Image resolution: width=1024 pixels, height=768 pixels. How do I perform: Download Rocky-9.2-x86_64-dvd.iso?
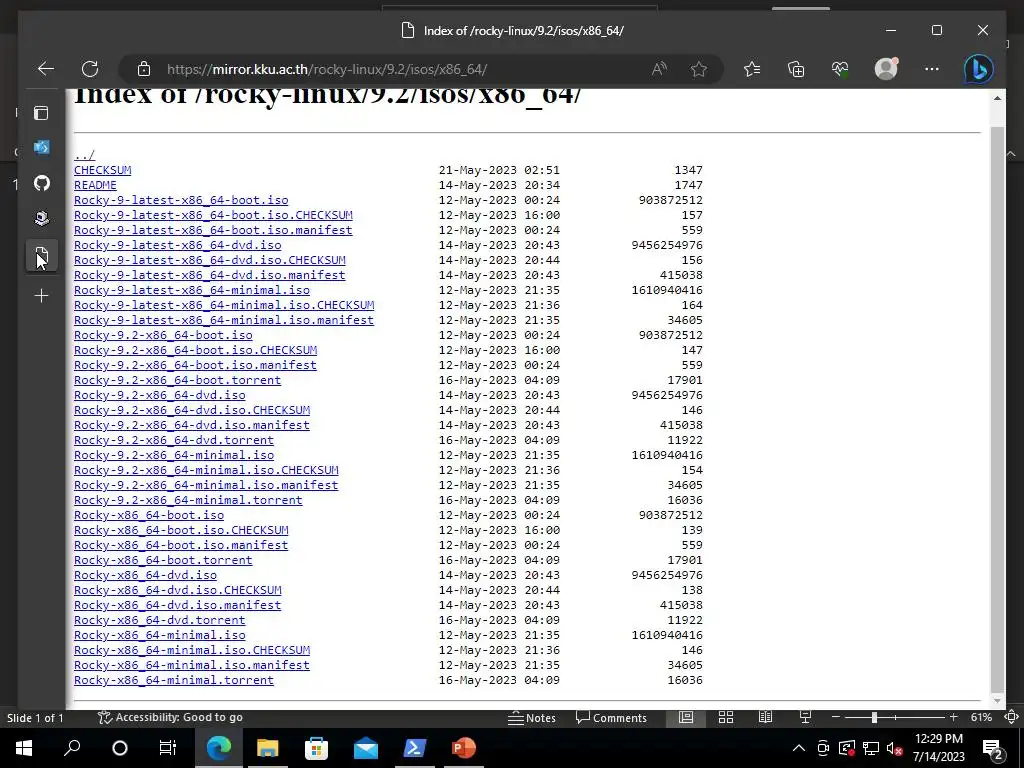(160, 395)
